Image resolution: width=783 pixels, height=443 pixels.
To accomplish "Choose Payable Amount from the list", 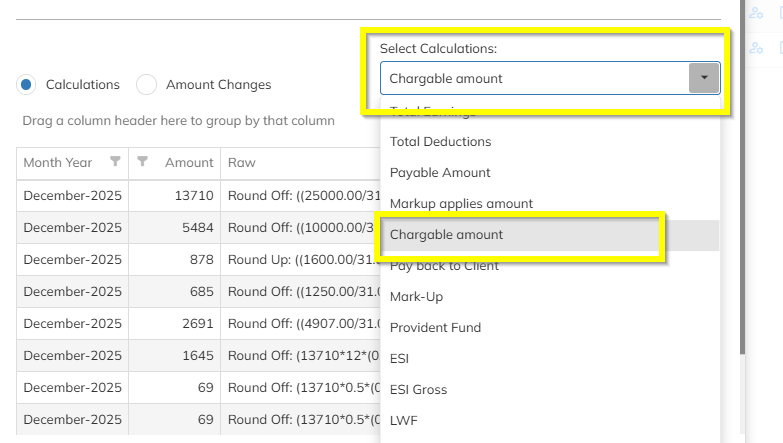I will 440,173.
